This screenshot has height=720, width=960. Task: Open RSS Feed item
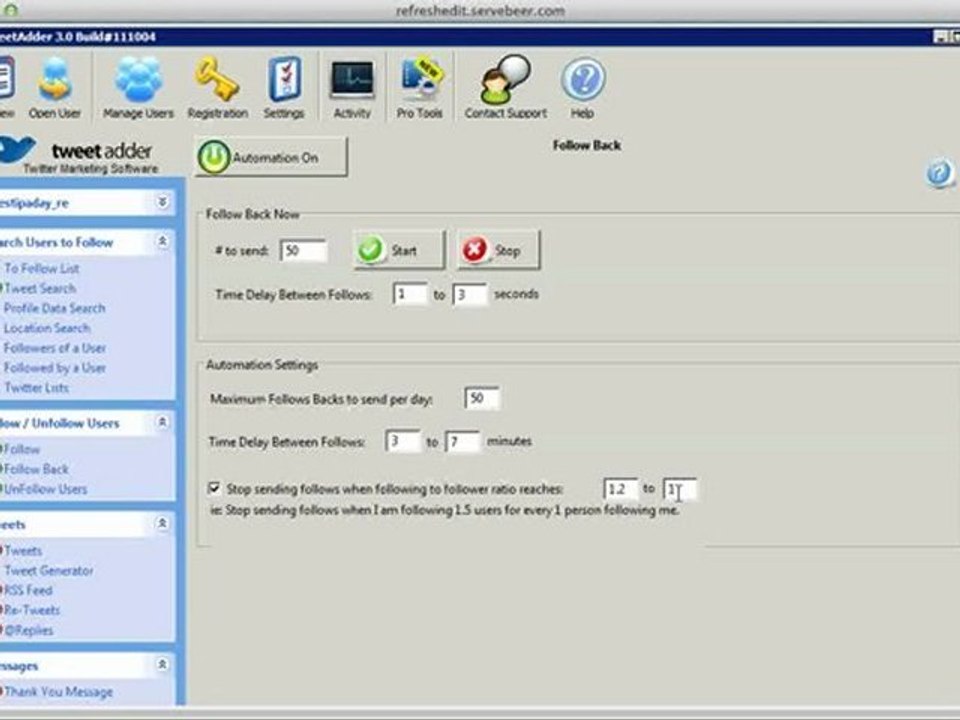(x=28, y=590)
